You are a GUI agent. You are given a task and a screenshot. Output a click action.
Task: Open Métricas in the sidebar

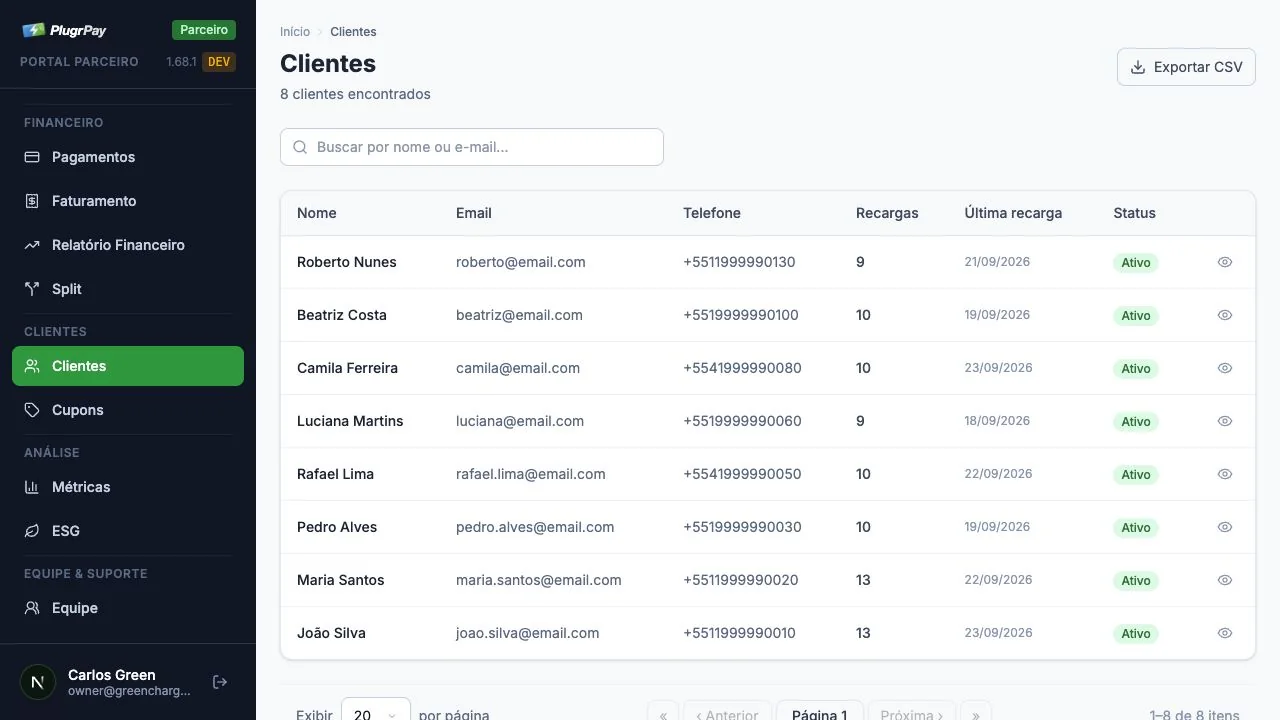[x=128, y=487]
